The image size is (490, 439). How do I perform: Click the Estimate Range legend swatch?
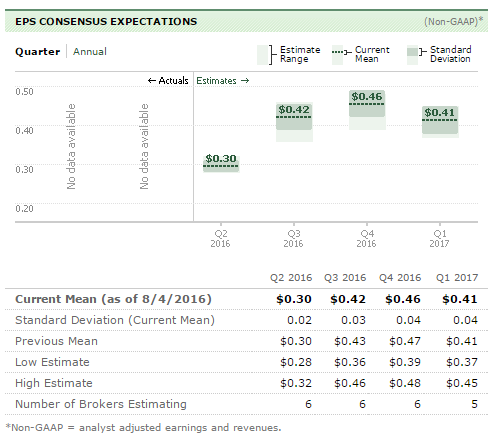pos(263,55)
